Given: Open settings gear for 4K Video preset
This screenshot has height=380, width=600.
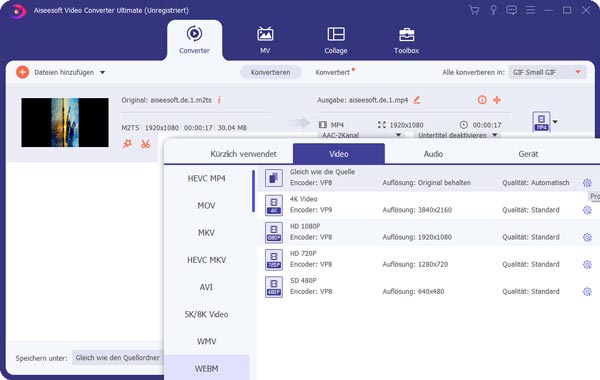Looking at the screenshot, I should point(587,210).
